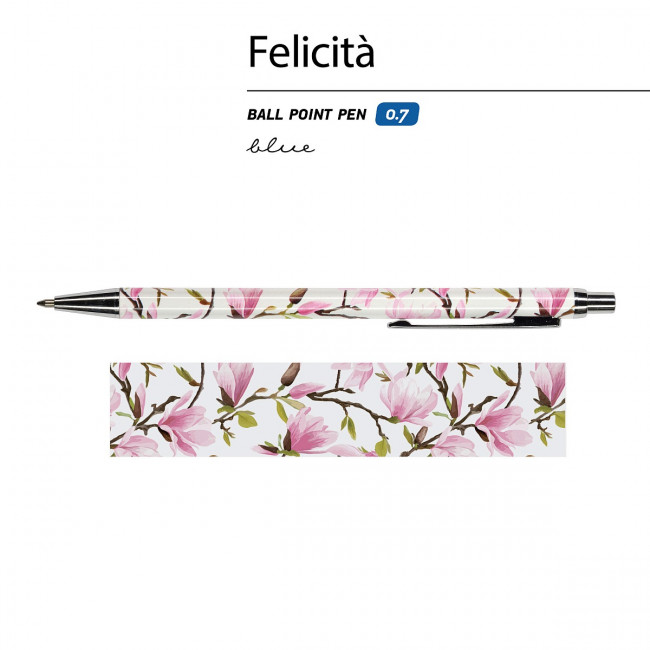
Task: Click the floral-printed pen barrel
Action: (347, 303)
